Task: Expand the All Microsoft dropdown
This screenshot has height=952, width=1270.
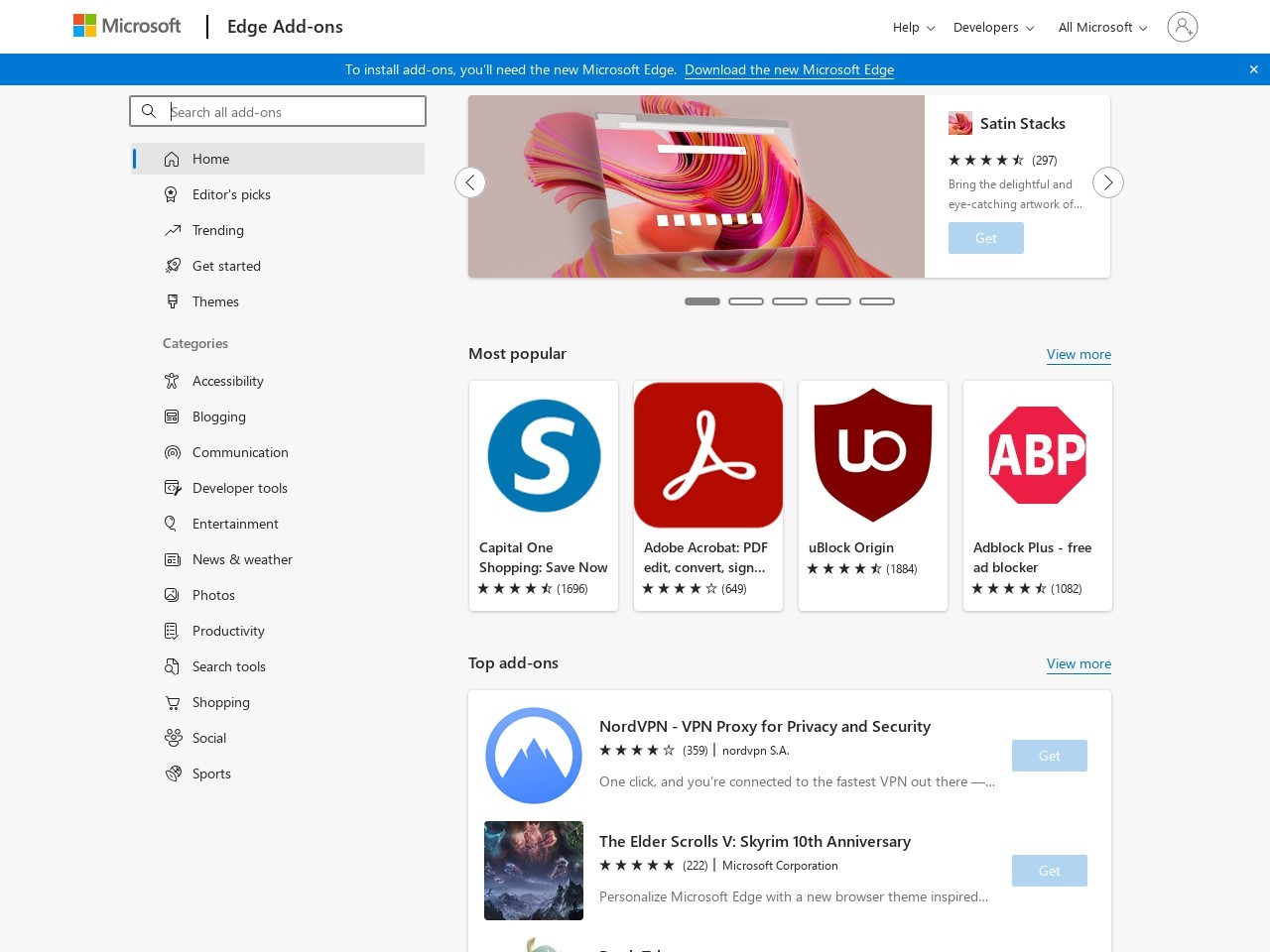Action: (1102, 27)
